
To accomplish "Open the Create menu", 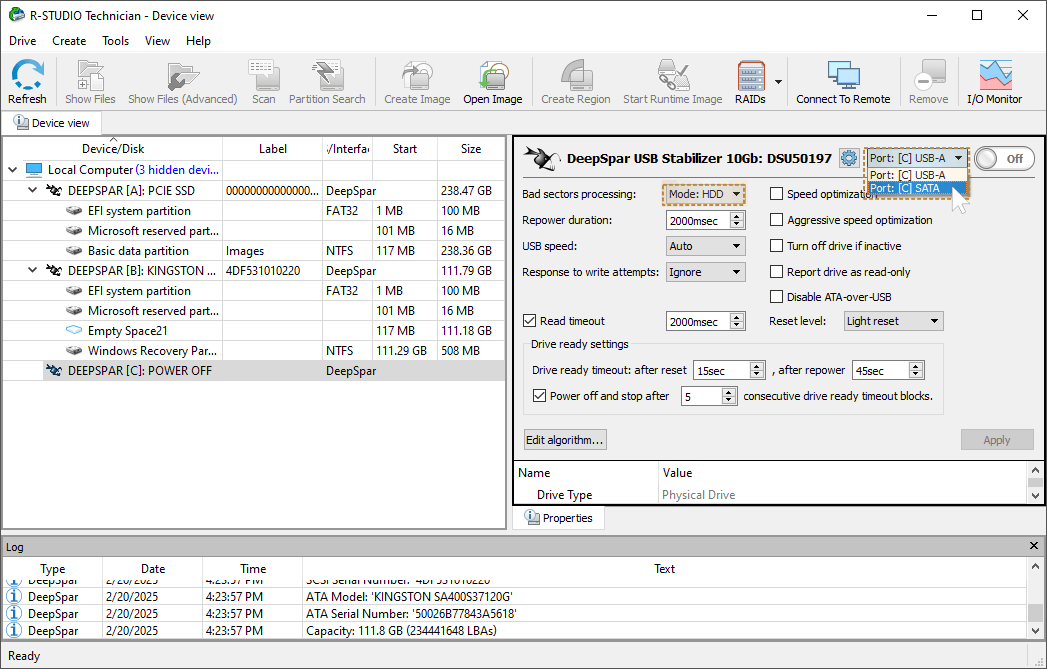I will pyautogui.click(x=69, y=41).
